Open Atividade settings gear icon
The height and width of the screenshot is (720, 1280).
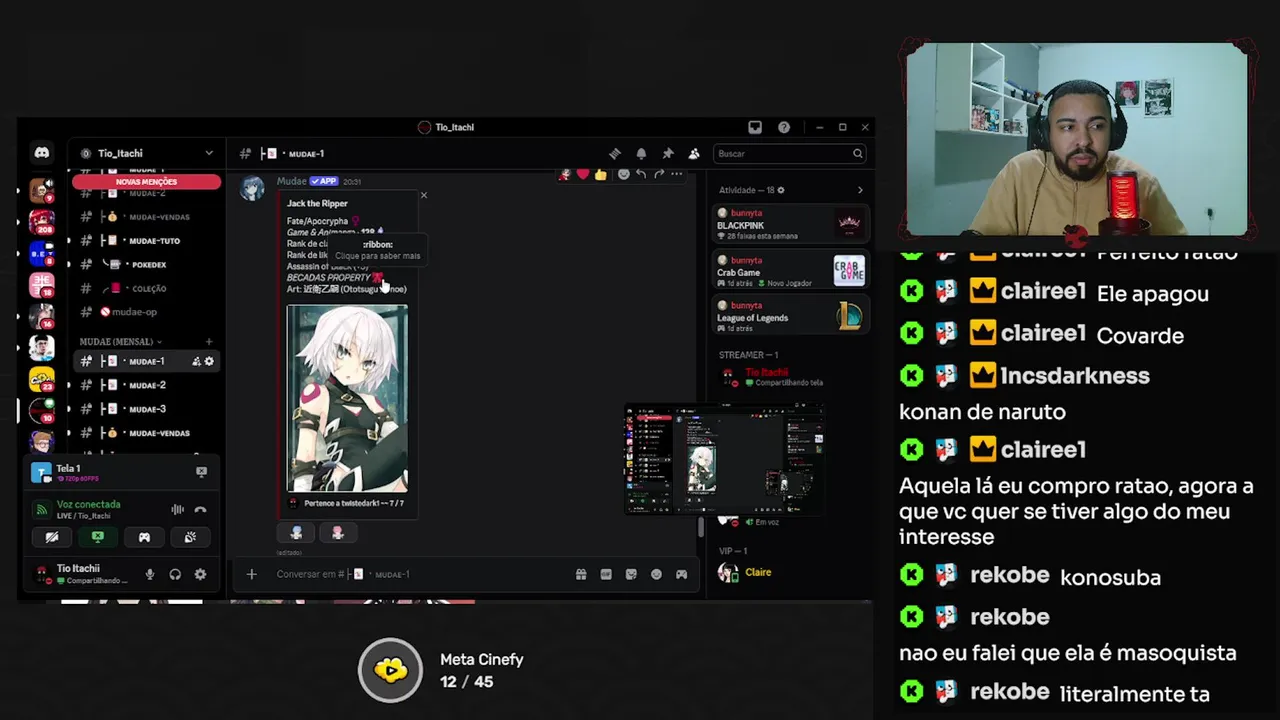781,190
